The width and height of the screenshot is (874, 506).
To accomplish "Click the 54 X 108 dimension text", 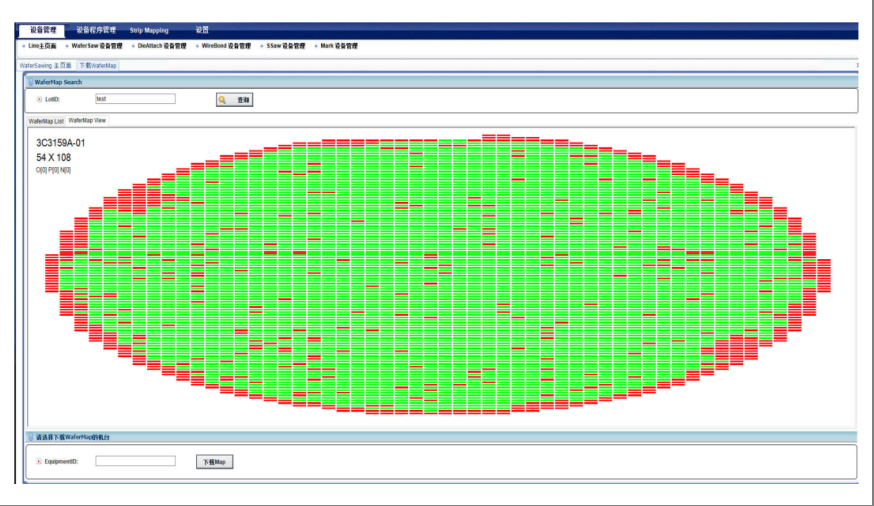I will coord(54,158).
